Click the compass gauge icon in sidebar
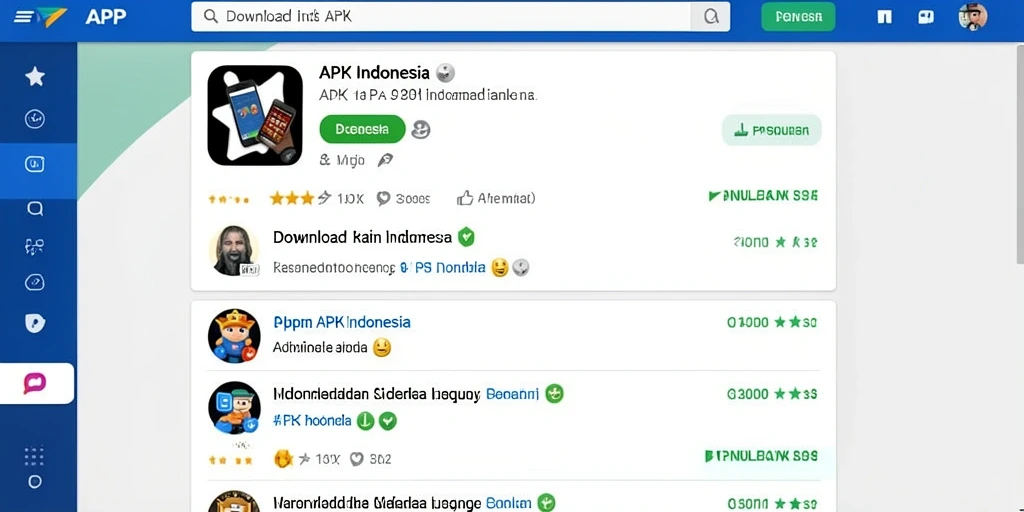1024x512 pixels. (35, 283)
